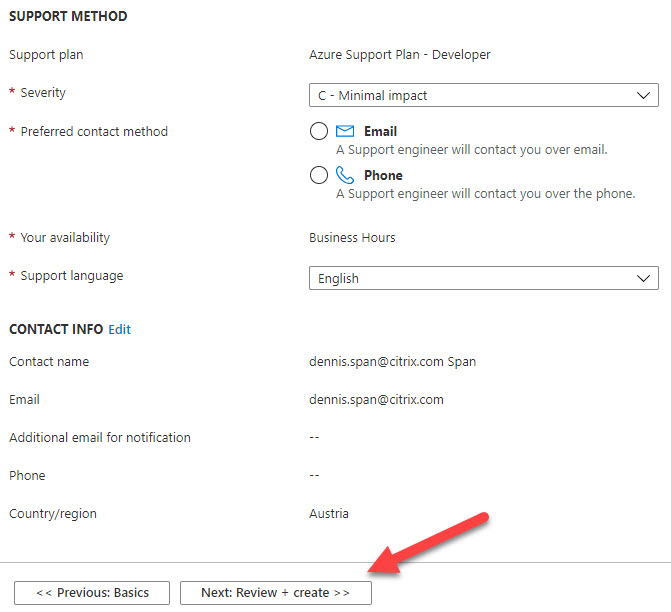Image resolution: width=671 pixels, height=612 pixels.
Task: Click the CONTACT INFO heading
Action: [56, 329]
